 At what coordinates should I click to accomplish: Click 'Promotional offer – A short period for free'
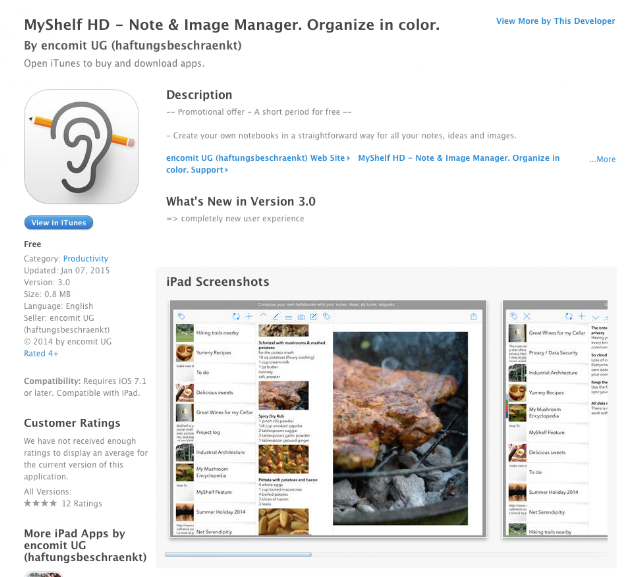pos(259,112)
